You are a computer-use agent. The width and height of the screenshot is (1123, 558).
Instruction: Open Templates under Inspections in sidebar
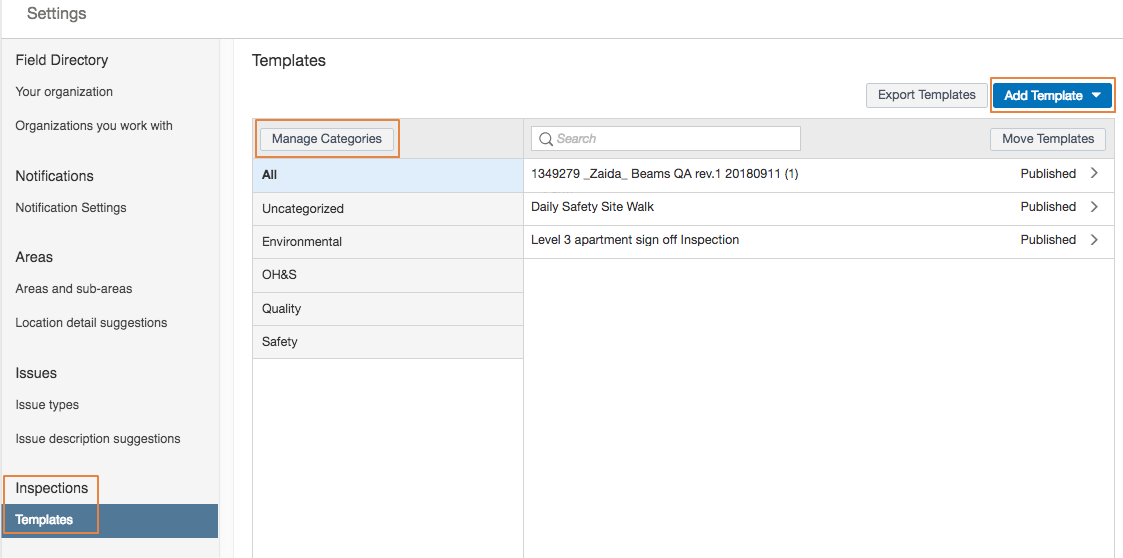pos(45,520)
